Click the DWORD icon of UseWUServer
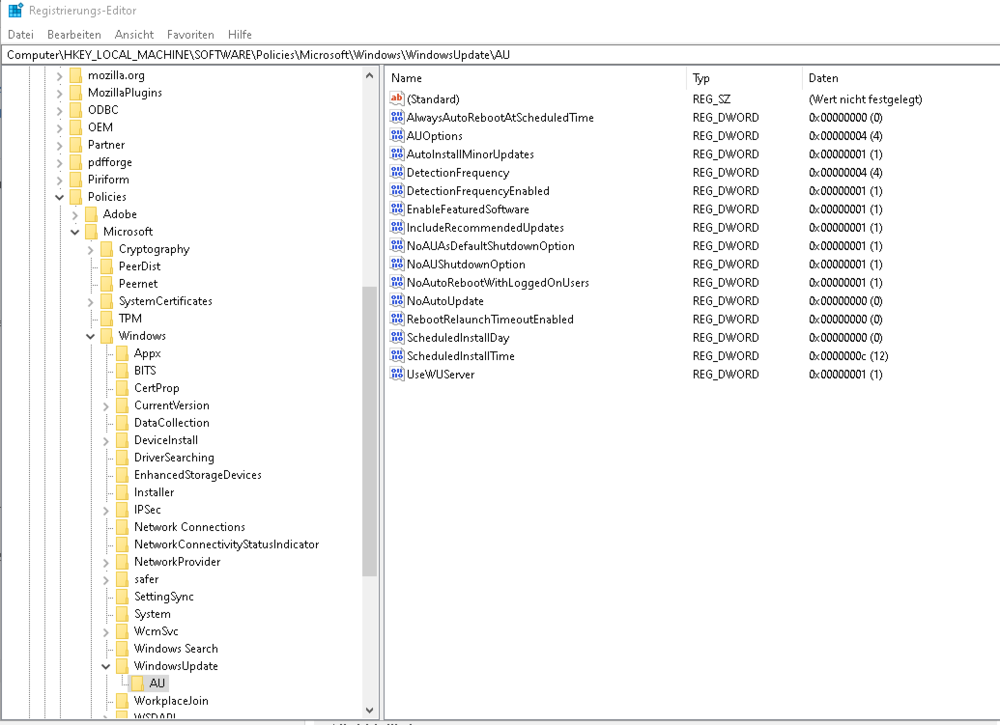1000x725 pixels. click(397, 374)
